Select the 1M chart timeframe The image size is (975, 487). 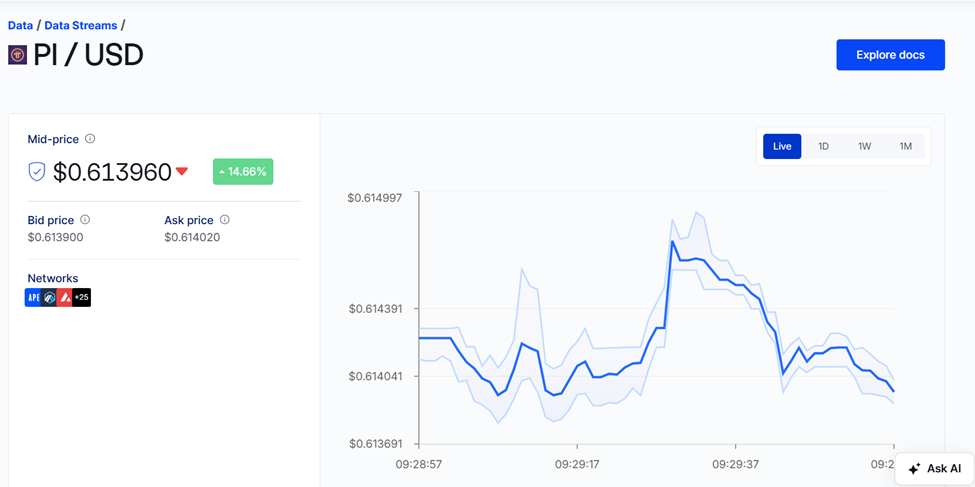pos(905,146)
